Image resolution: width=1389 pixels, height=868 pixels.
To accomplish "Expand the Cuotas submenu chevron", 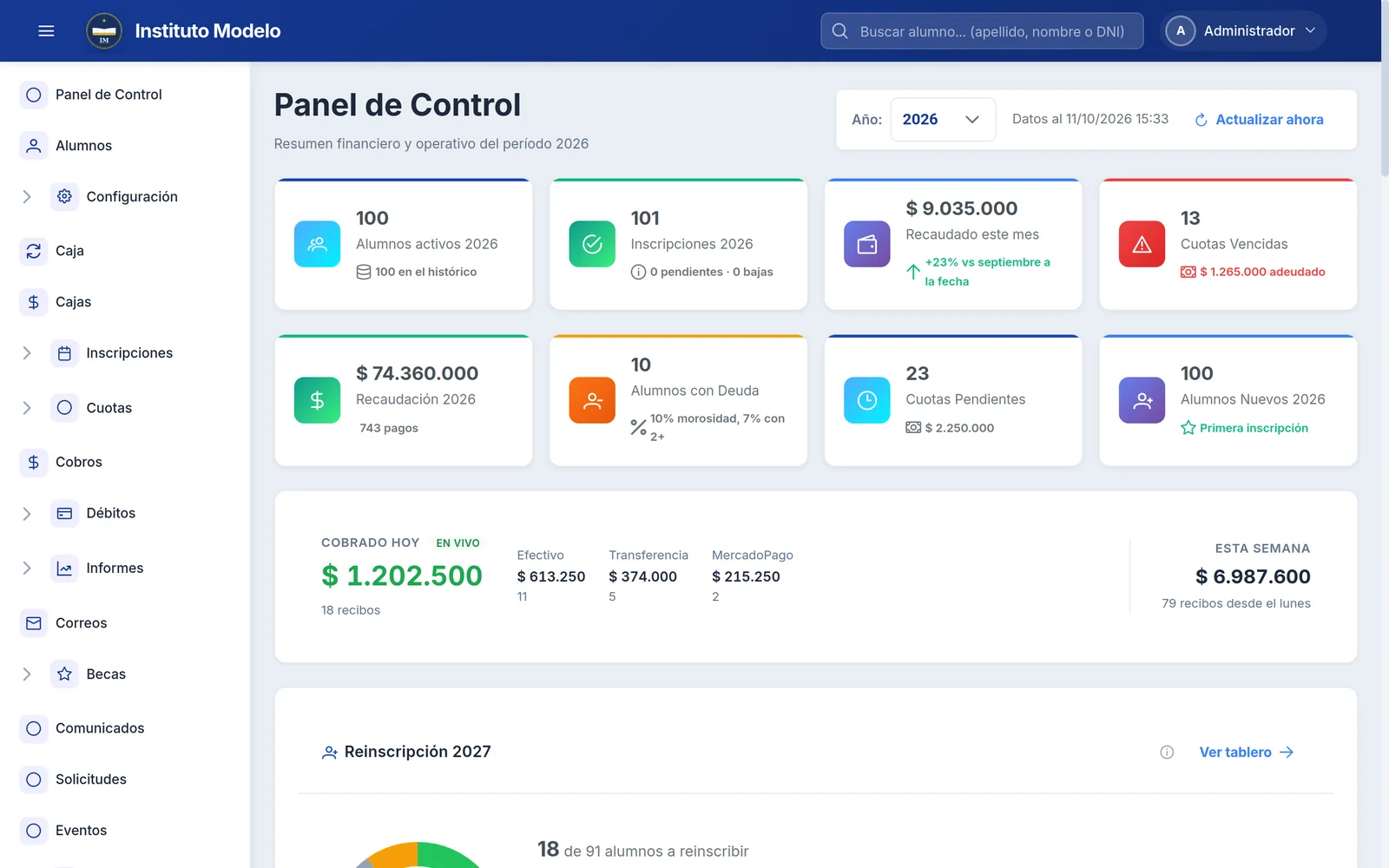I will pyautogui.click(x=27, y=408).
